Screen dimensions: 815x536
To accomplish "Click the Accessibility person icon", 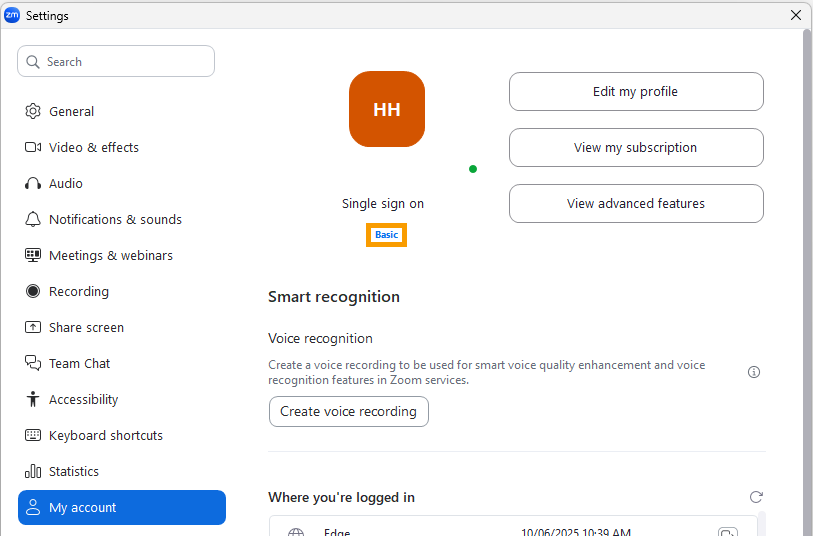I will pos(33,399).
